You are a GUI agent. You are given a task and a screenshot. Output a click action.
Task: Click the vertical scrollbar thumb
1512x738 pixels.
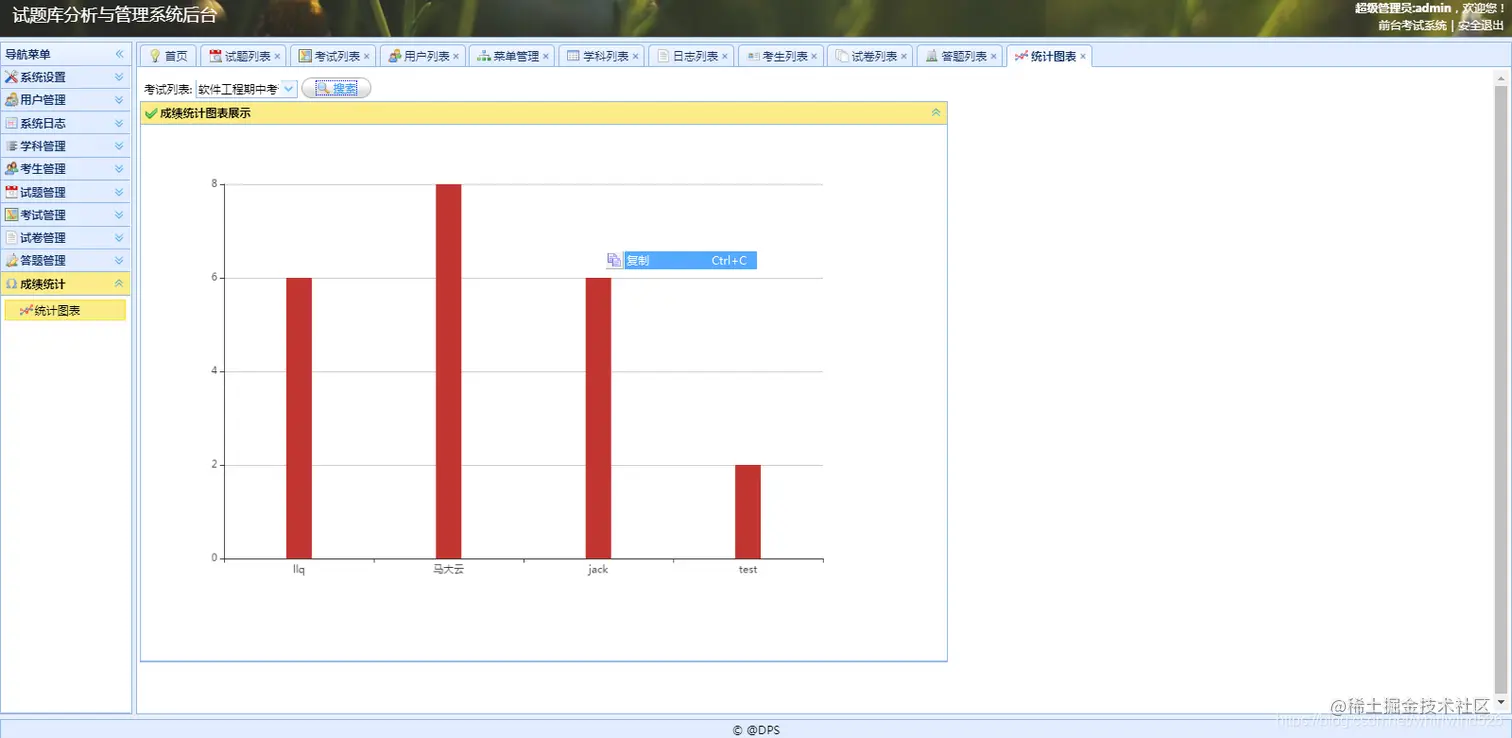click(1500, 388)
